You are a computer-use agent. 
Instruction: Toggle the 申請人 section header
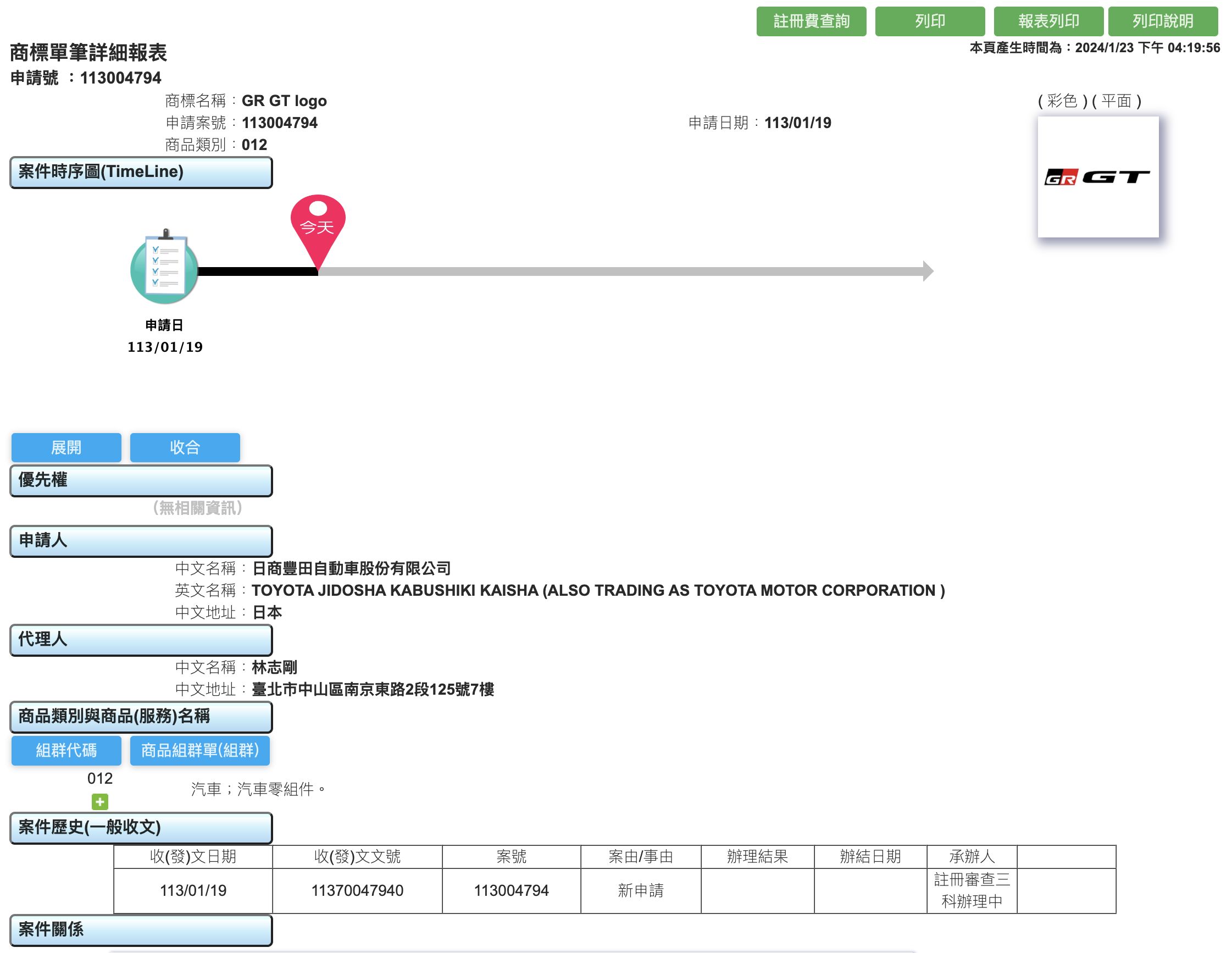click(141, 541)
